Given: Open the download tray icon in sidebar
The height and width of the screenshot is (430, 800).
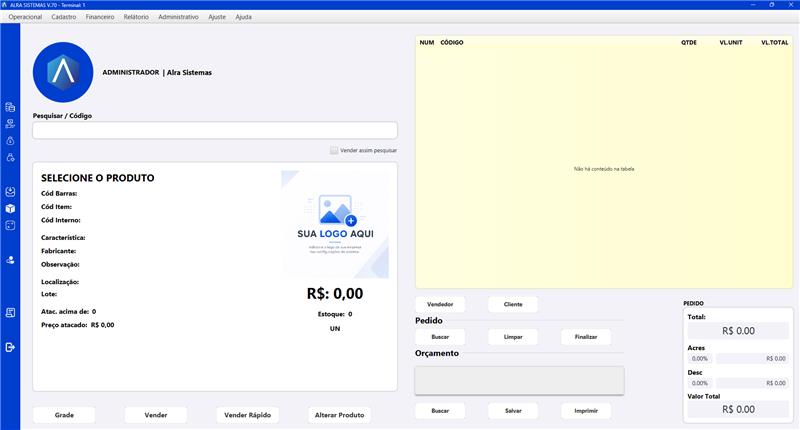Looking at the screenshot, I should pyautogui.click(x=10, y=192).
